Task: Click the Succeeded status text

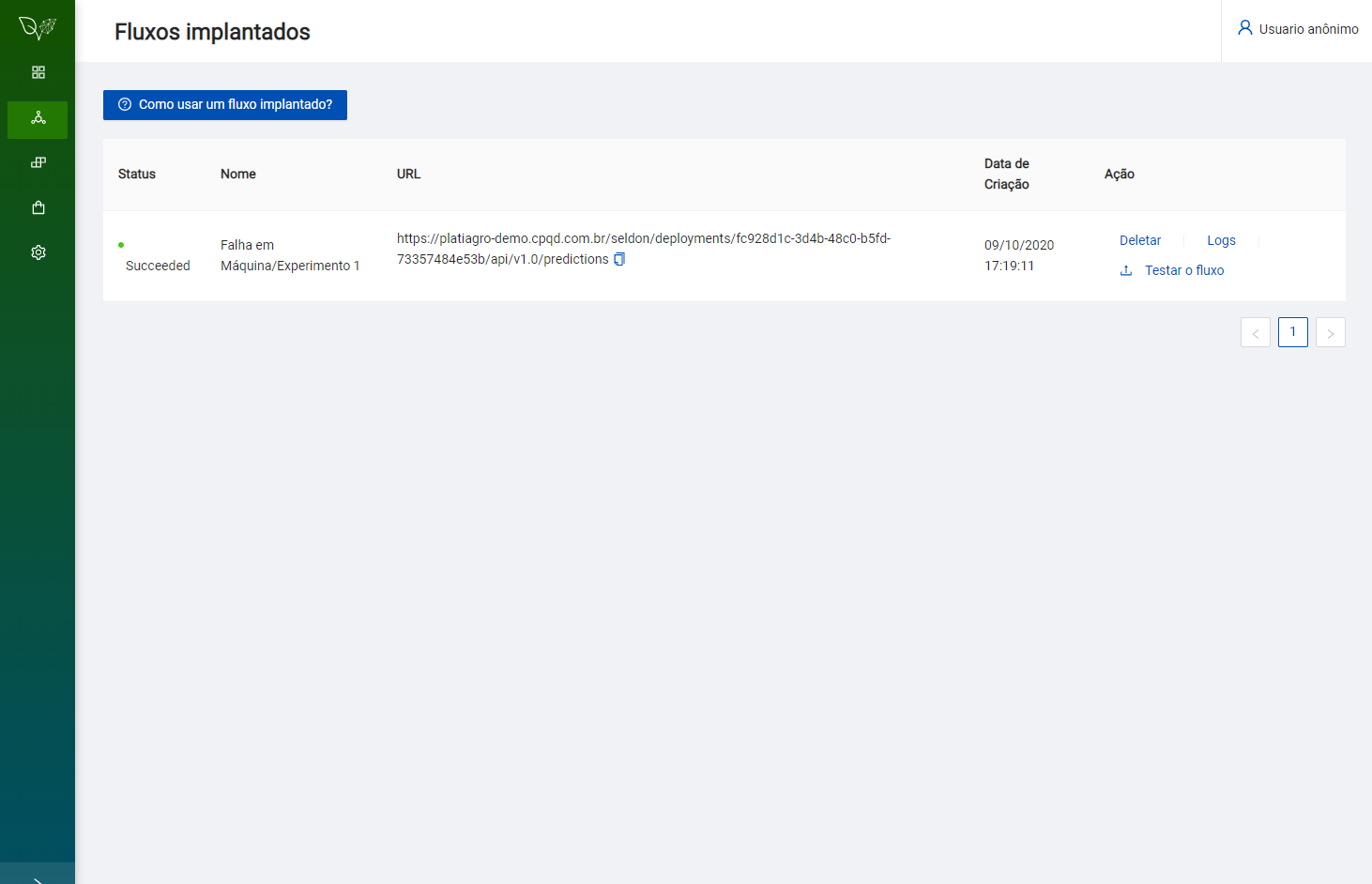Action: tap(158, 266)
